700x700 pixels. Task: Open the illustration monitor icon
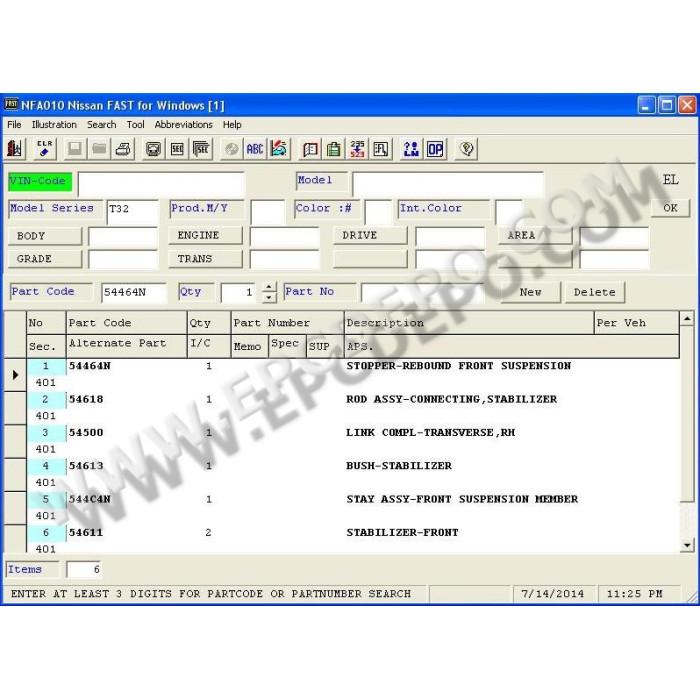point(153,149)
